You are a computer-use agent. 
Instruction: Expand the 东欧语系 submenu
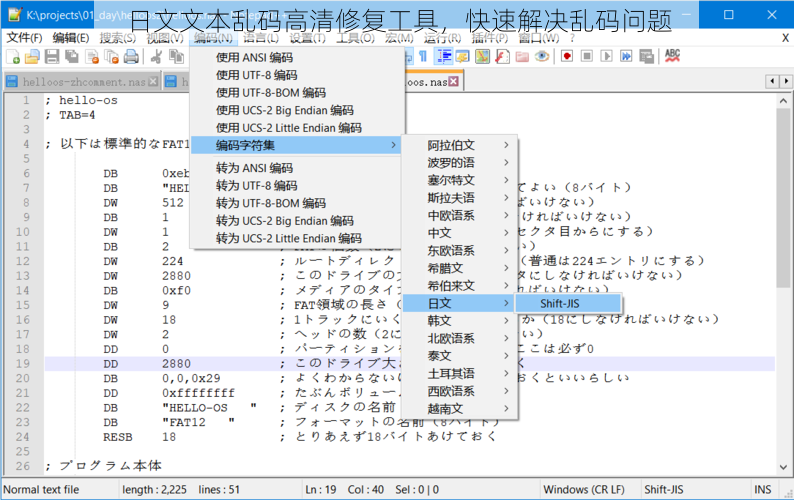click(x=460, y=251)
